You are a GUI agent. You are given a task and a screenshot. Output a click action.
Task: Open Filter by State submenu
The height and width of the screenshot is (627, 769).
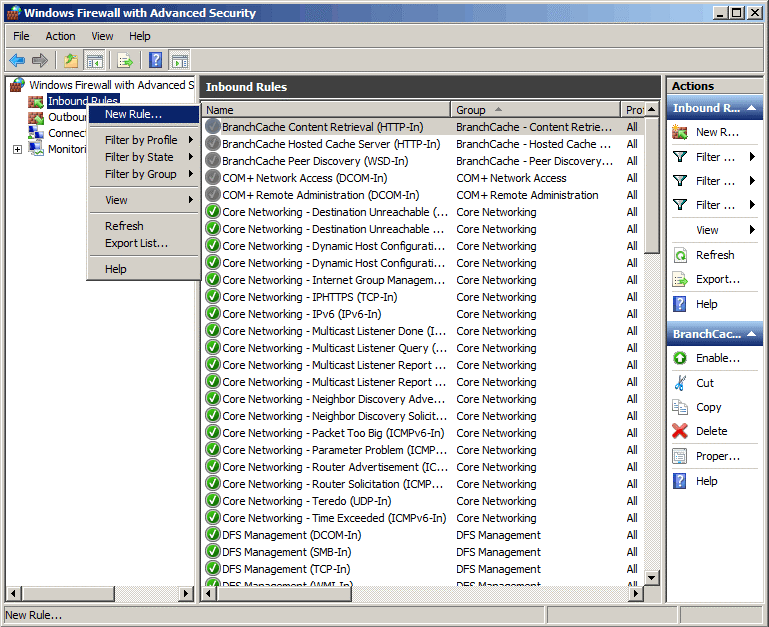pos(144,157)
